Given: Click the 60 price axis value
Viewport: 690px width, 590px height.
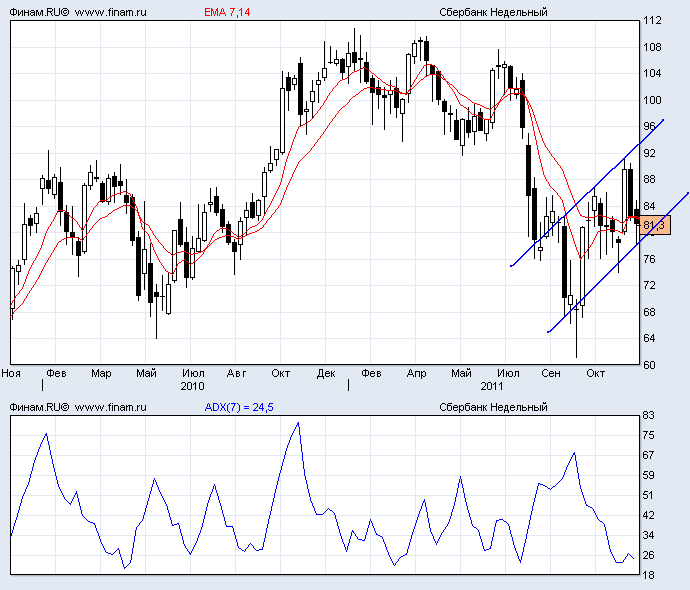Looking at the screenshot, I should click(x=650, y=365).
